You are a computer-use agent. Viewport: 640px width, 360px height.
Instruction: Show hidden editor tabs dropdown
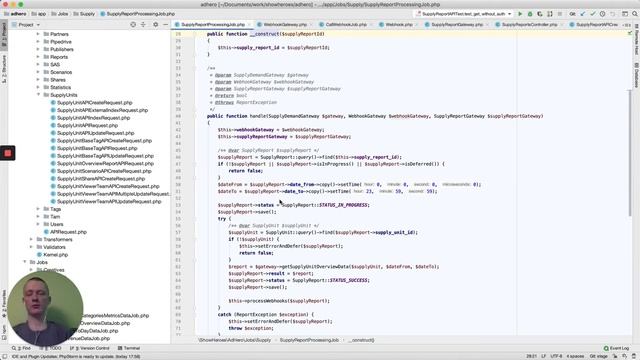[x=627, y=25]
